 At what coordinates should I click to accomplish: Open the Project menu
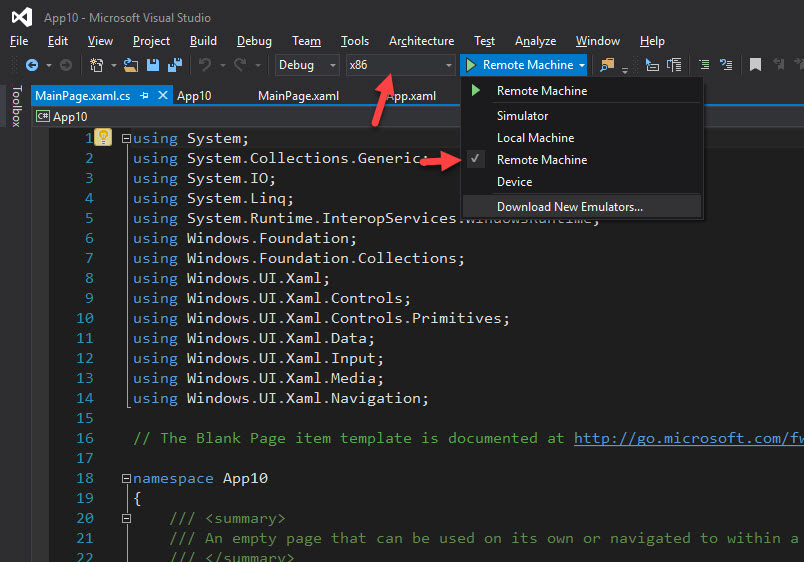click(x=151, y=41)
